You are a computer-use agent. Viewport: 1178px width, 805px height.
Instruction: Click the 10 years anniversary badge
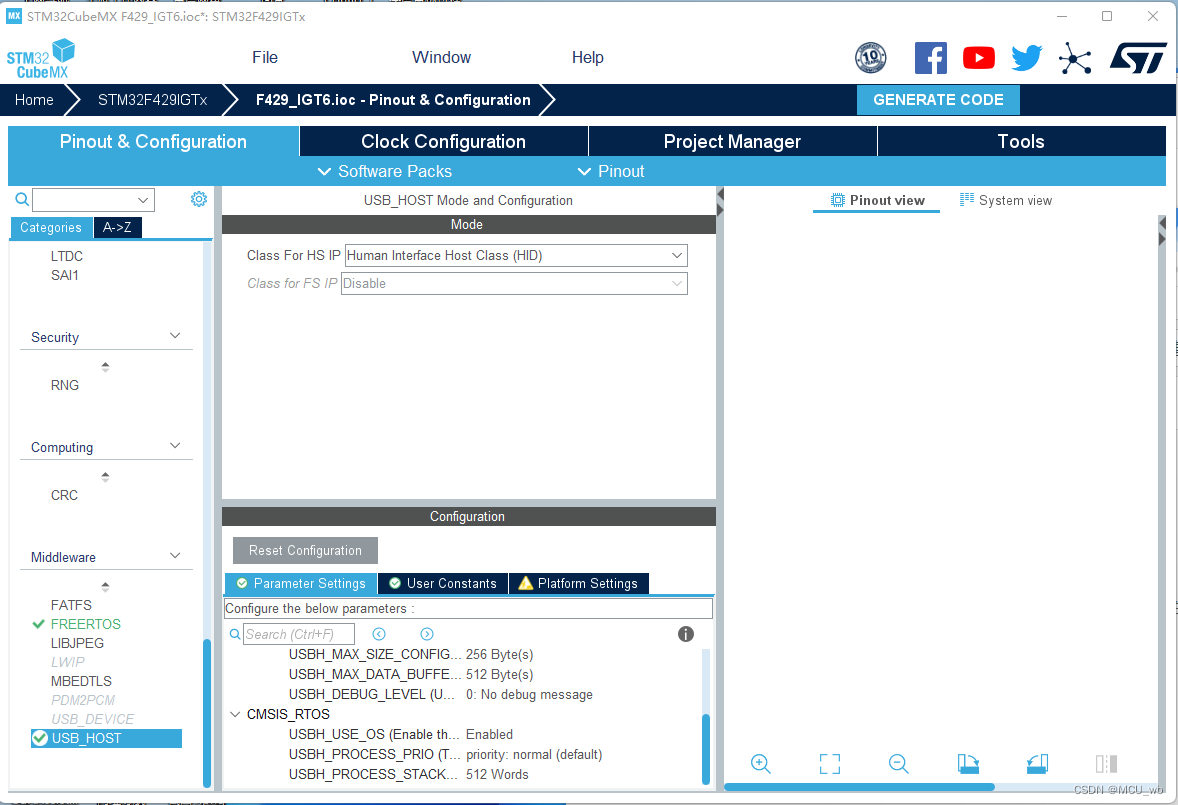871,58
